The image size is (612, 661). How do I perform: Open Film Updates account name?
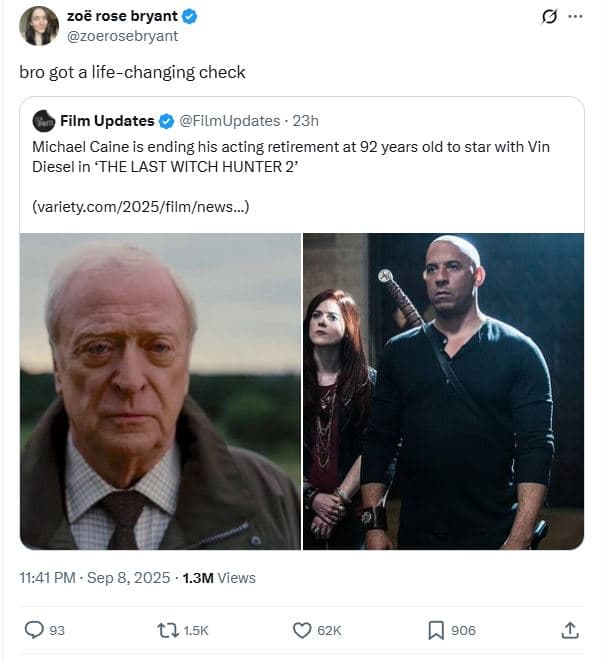click(x=107, y=121)
